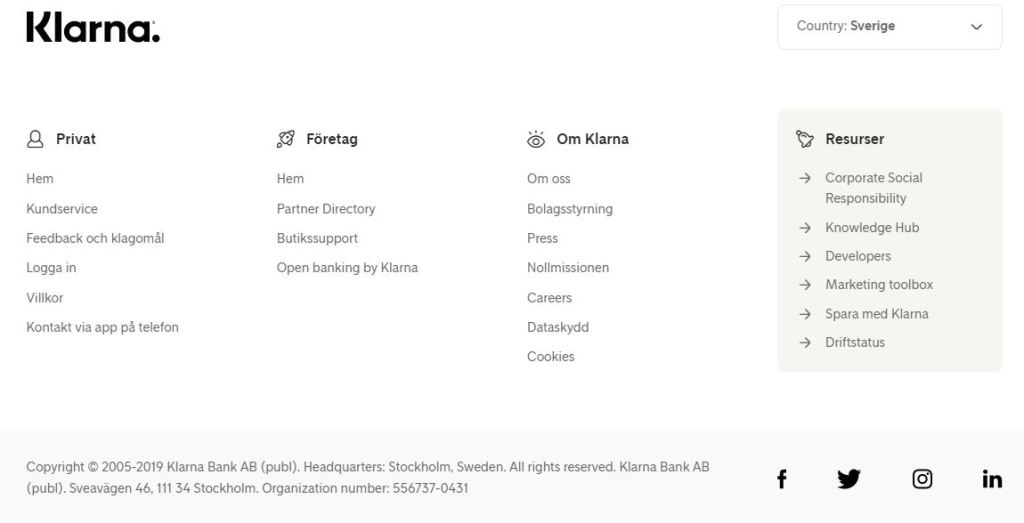The image size is (1024, 523).
Task: Select Cookies under Om Klarna
Action: [x=551, y=357]
